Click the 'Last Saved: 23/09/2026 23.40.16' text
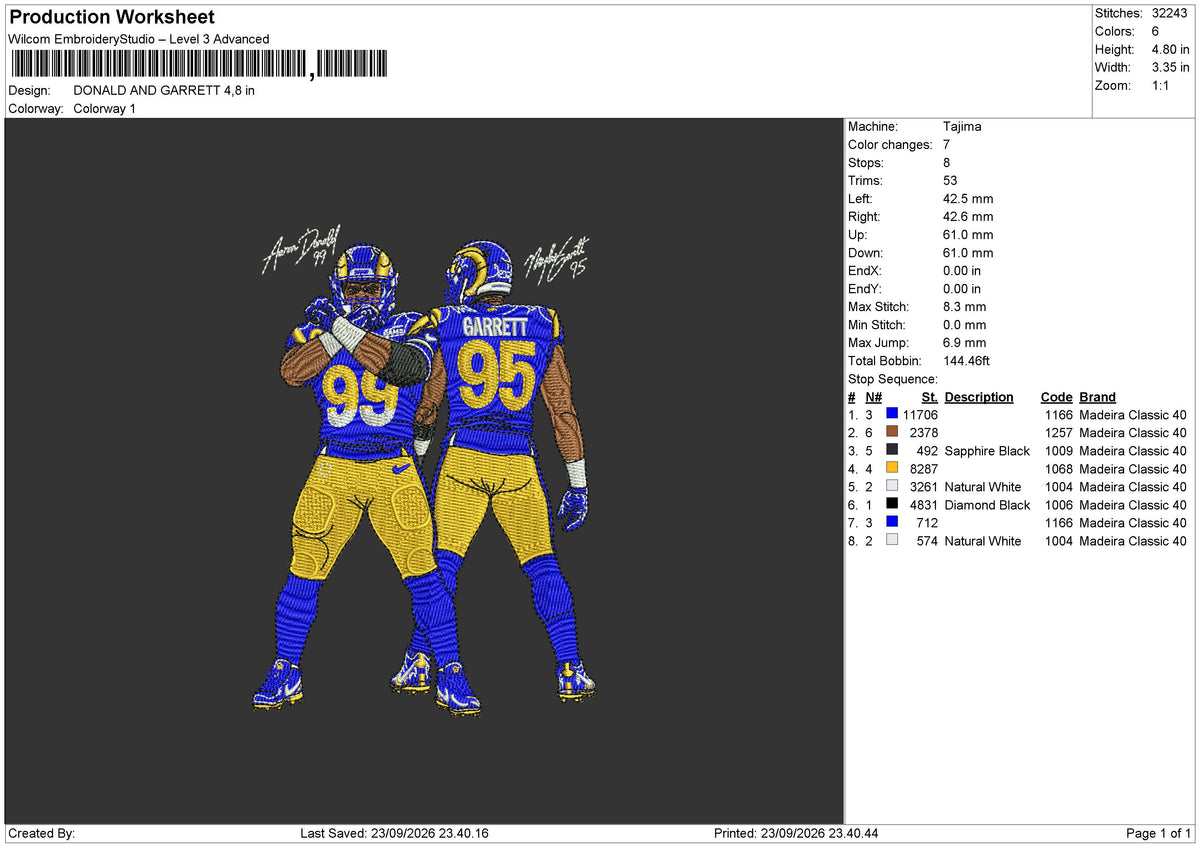 click(x=394, y=833)
